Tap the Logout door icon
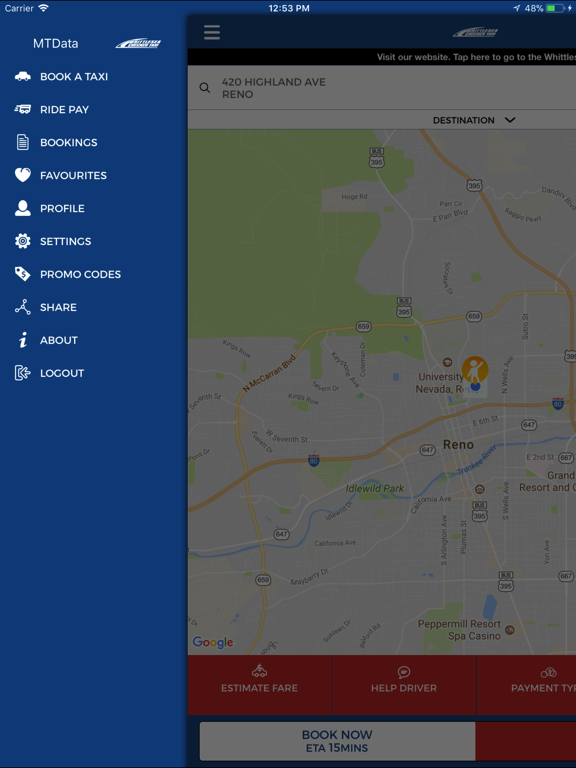 tap(23, 373)
